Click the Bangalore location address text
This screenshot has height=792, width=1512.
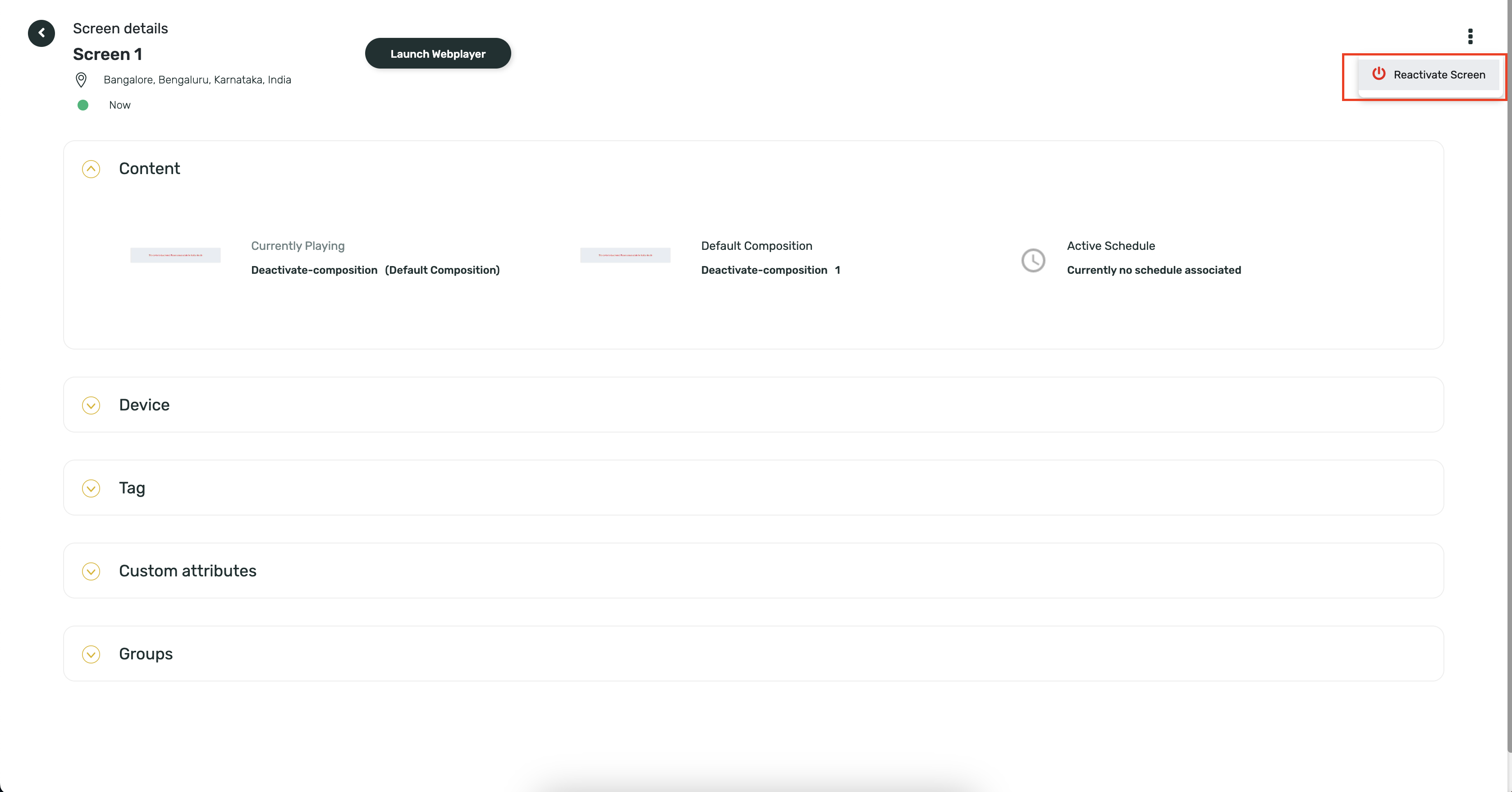[x=197, y=80]
